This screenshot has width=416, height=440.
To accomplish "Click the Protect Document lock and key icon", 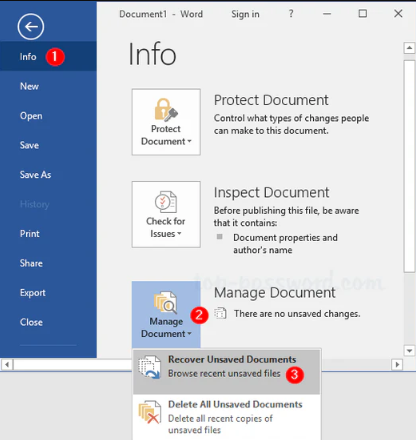I will (166, 109).
